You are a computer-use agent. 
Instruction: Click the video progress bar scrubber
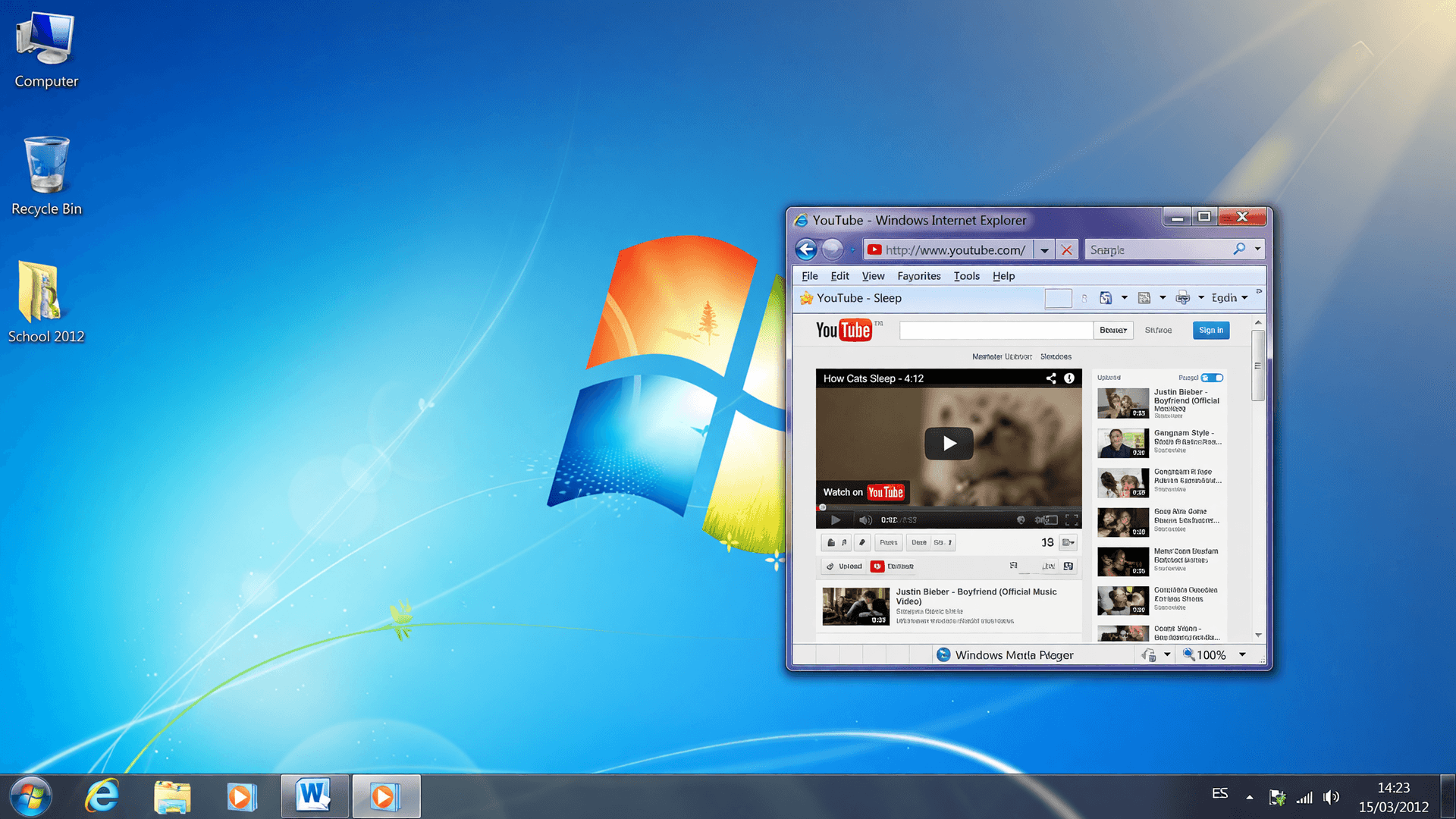click(x=822, y=507)
